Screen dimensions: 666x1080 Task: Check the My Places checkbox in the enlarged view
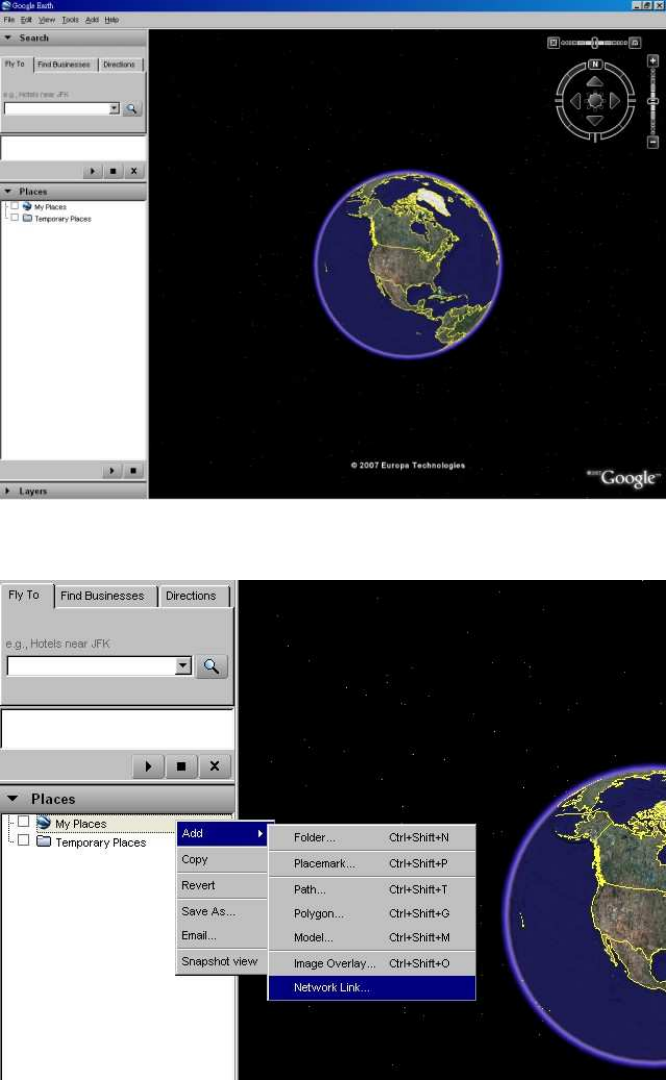pyautogui.click(x=23, y=821)
